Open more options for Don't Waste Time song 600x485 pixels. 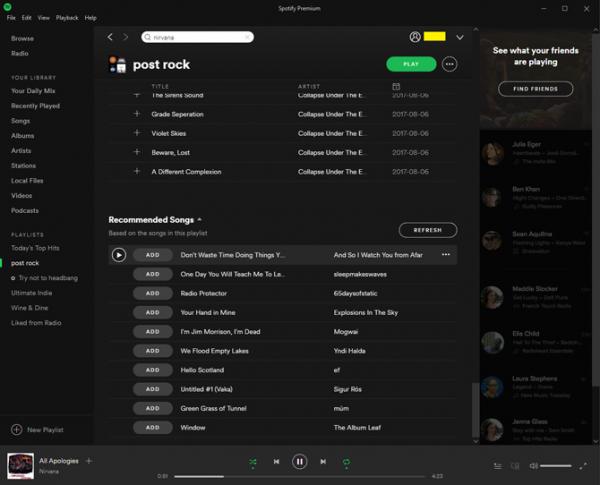pos(446,255)
